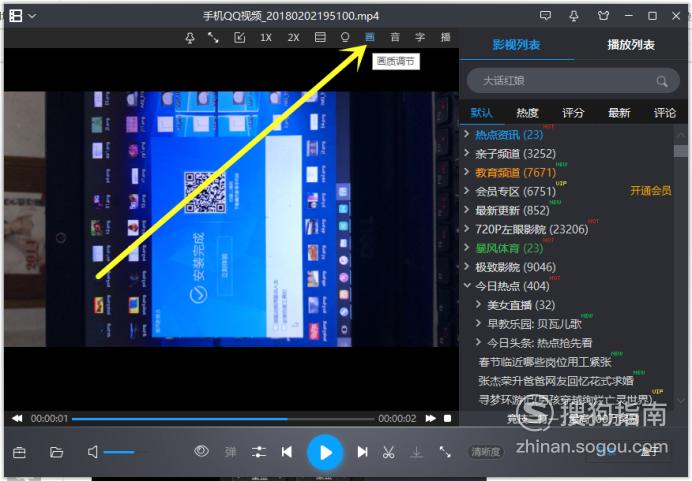Set playback speed to 1X
The height and width of the screenshot is (481, 692).
(x=266, y=38)
